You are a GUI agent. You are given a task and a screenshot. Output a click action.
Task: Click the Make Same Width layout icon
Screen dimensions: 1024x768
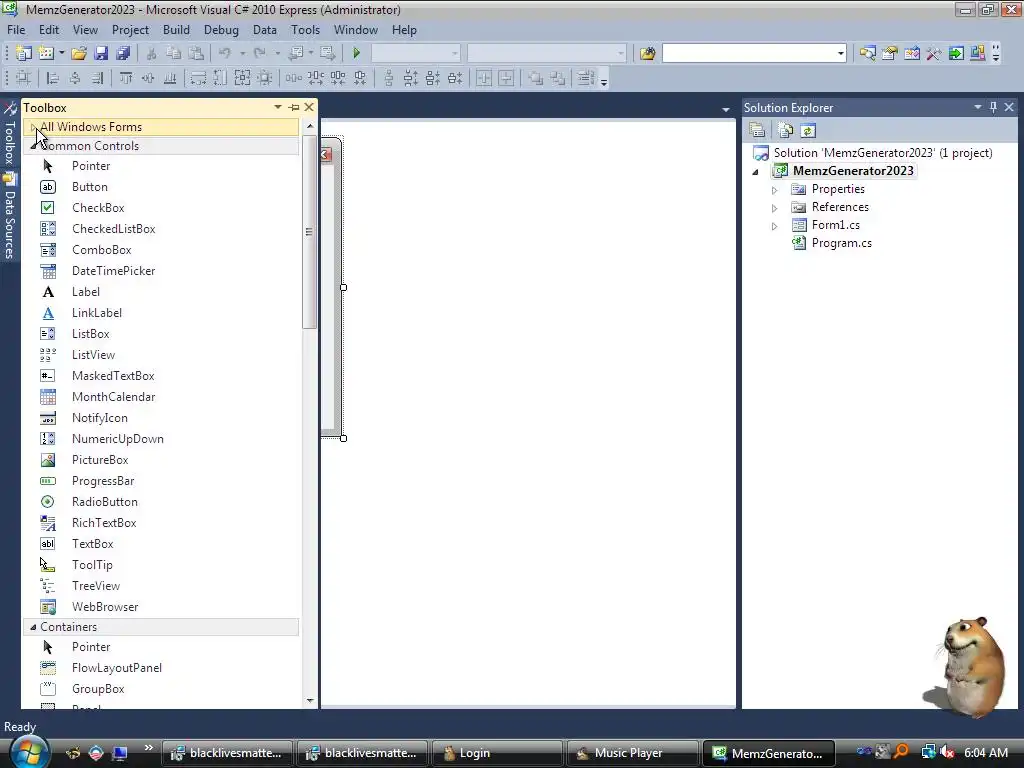pos(198,78)
